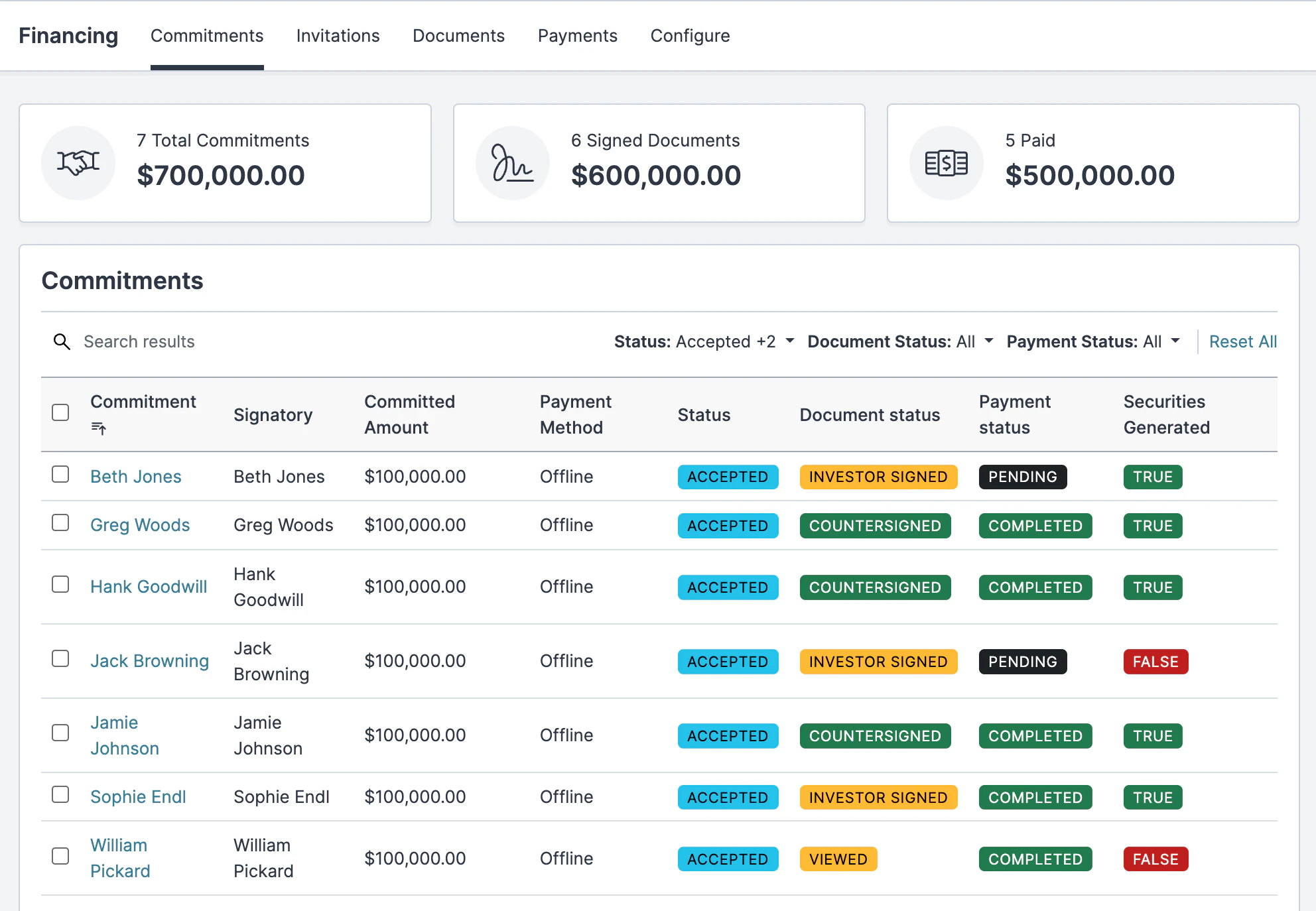Select the checkbox next to Sophie Endl
Viewport: 1316px width, 911px height.
coord(60,794)
